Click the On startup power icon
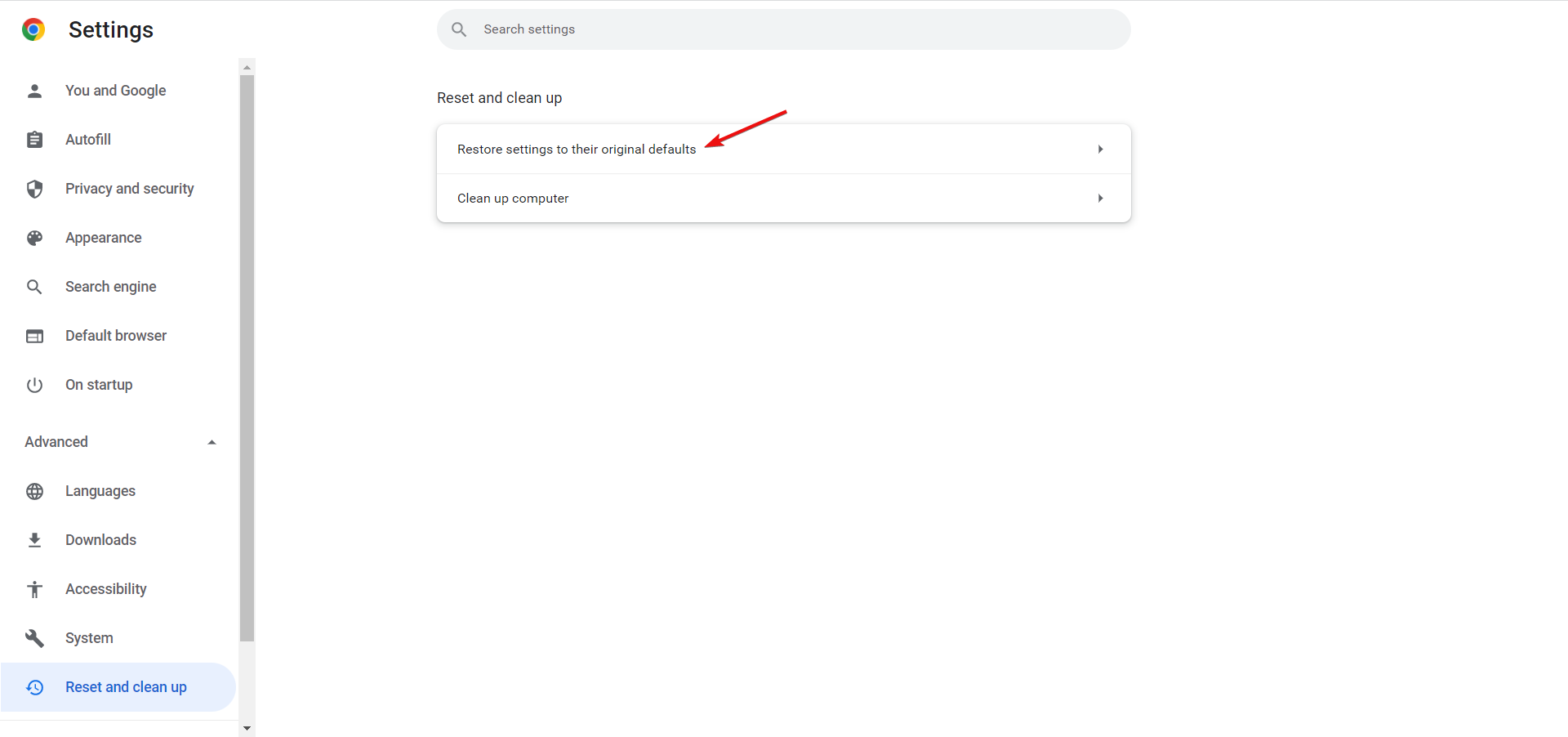Screen dimensions: 1568x737 pyautogui.click(x=34, y=385)
